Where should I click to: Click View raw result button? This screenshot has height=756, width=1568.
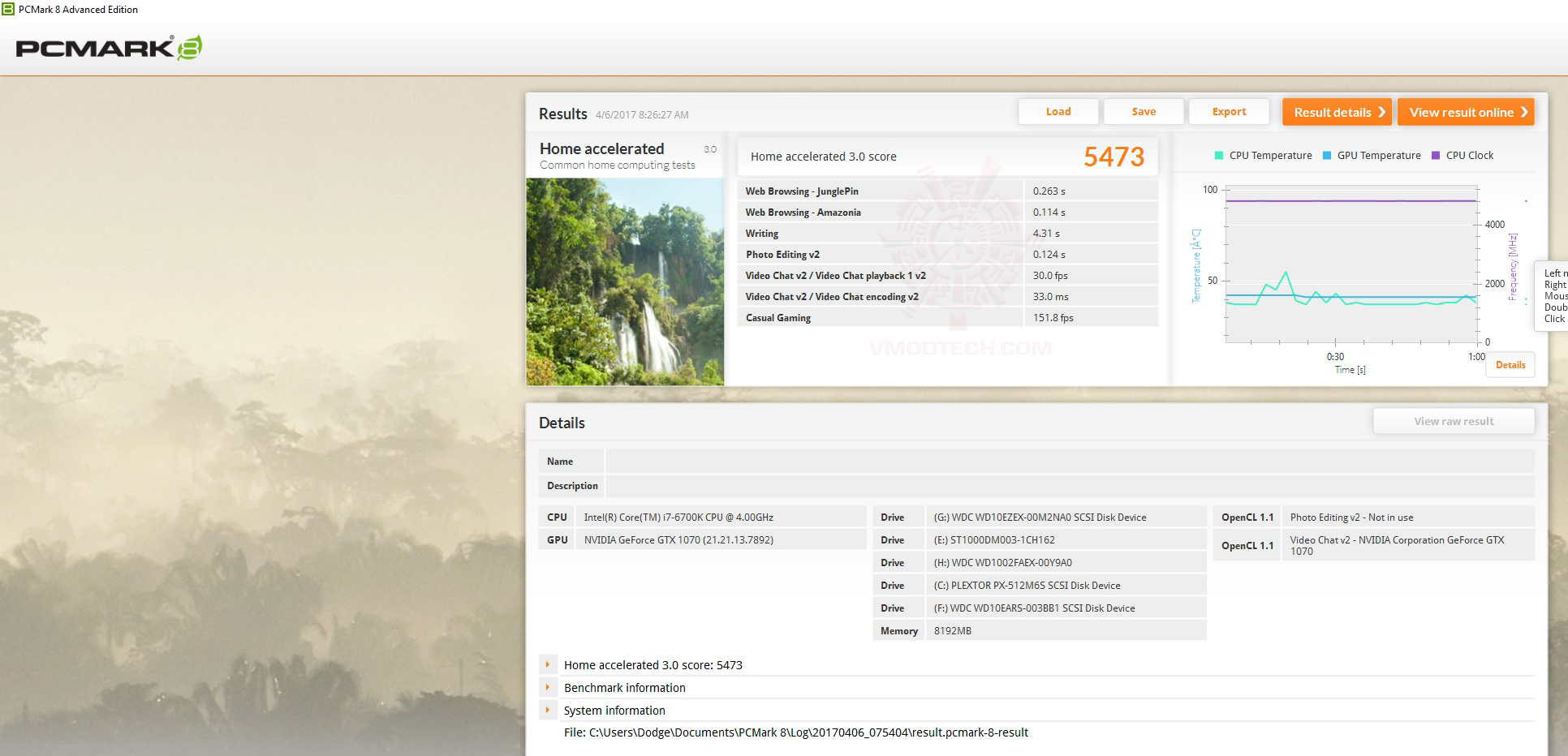click(x=1454, y=421)
